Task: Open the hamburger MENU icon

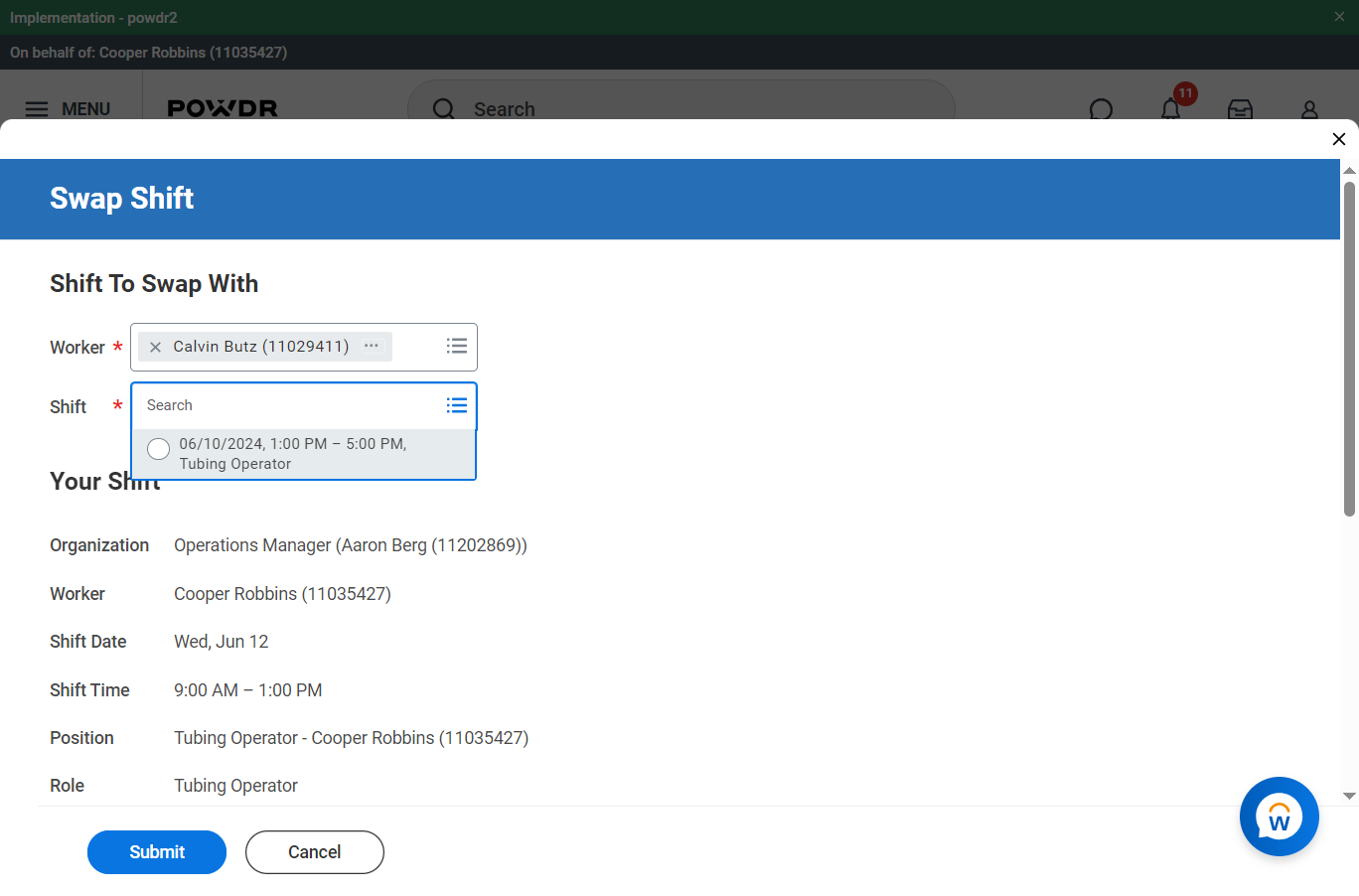Action: (x=37, y=109)
